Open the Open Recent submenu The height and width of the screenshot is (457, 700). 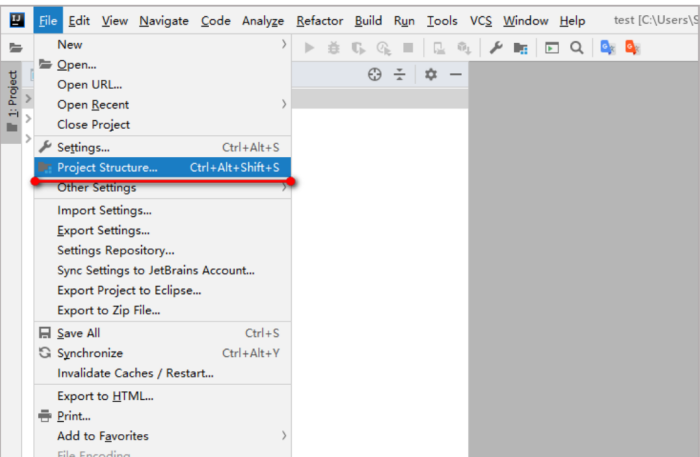(162, 104)
